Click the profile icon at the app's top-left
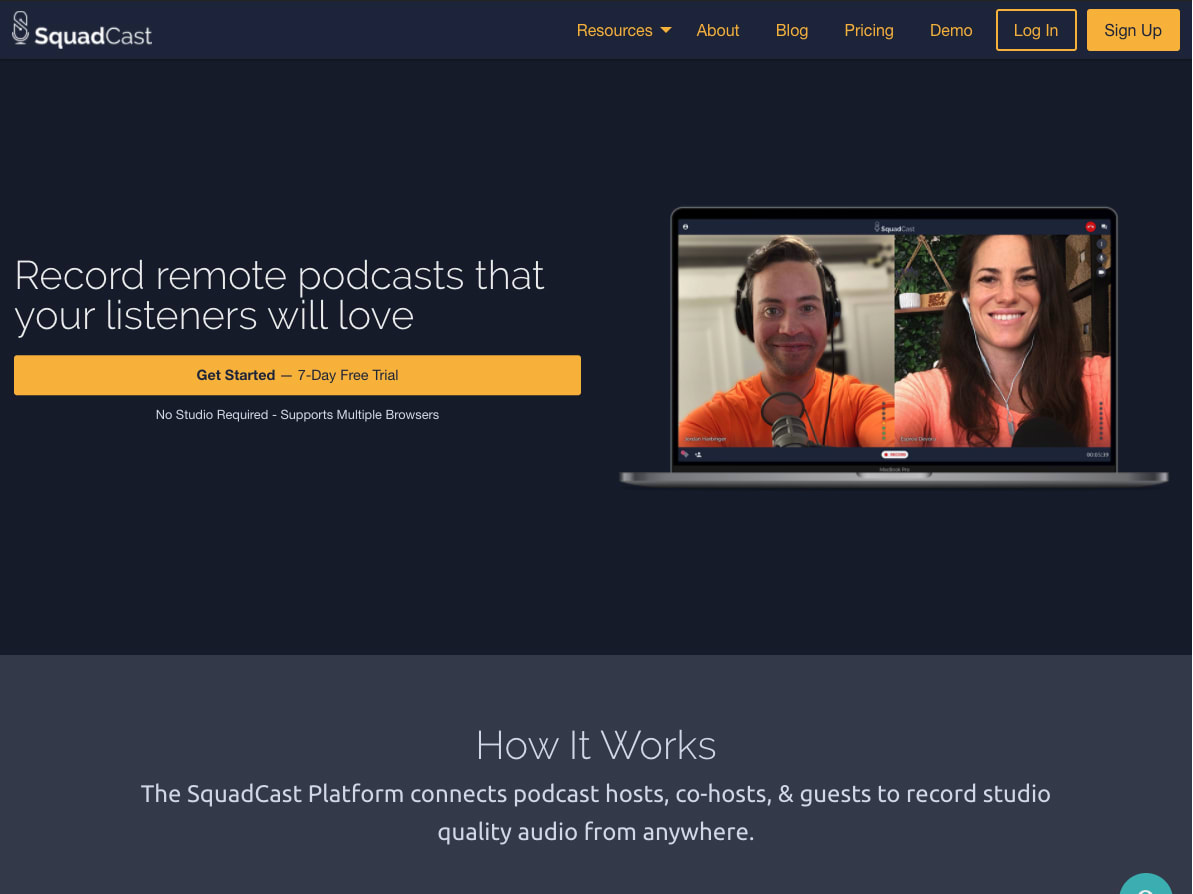The width and height of the screenshot is (1193, 894). (x=685, y=226)
